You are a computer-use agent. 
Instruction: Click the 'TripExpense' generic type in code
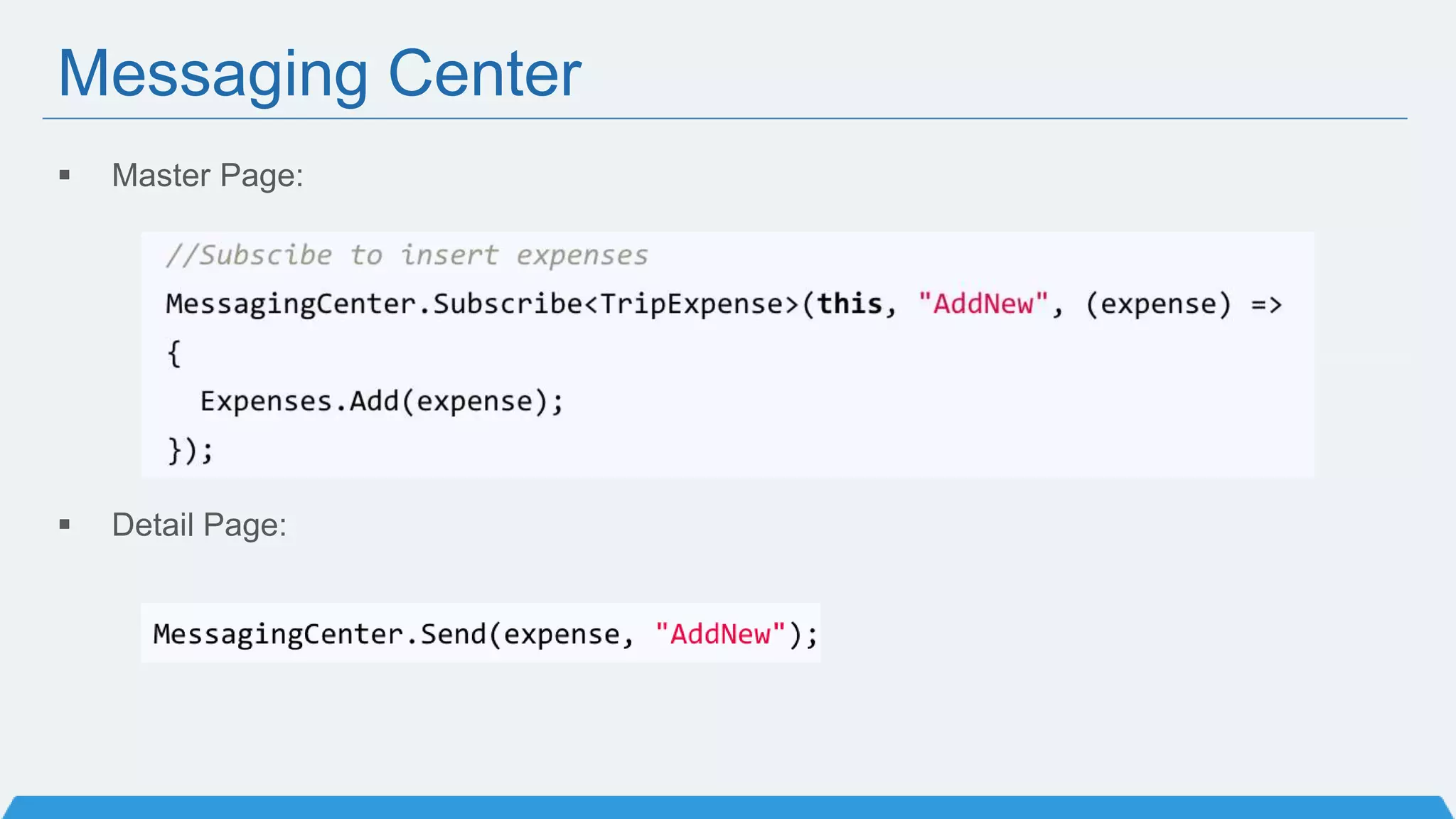coord(691,304)
